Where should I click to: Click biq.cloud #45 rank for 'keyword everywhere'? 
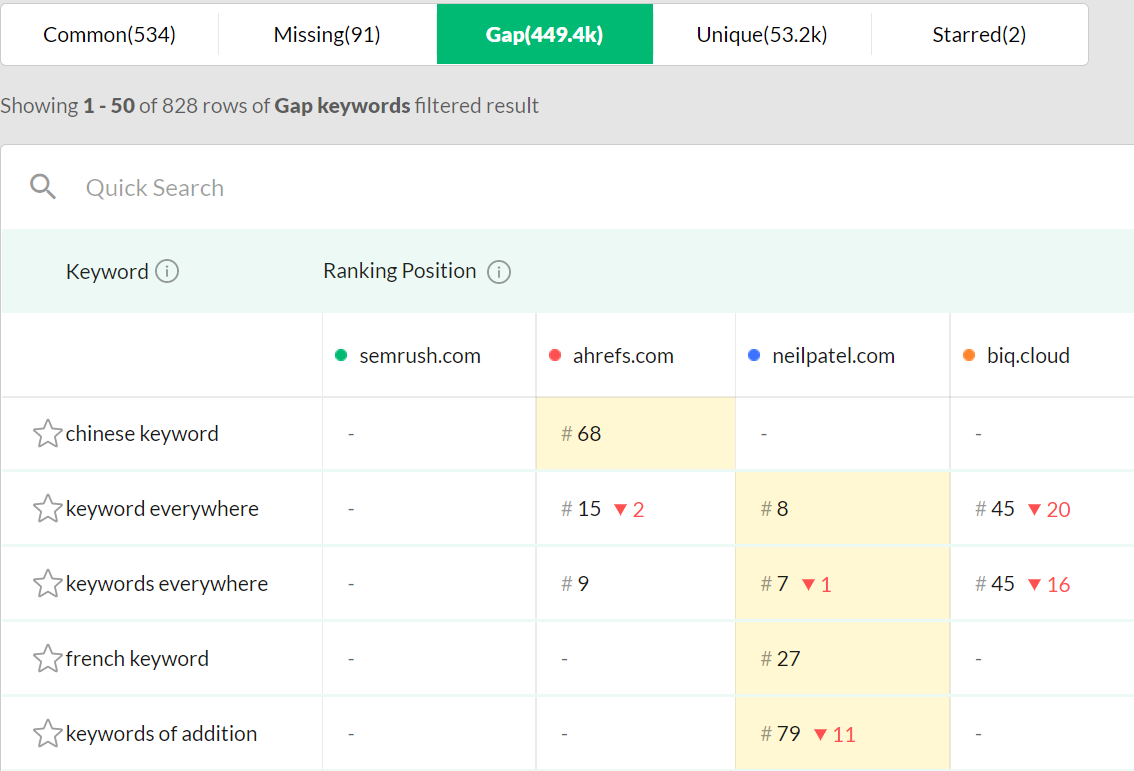(995, 508)
